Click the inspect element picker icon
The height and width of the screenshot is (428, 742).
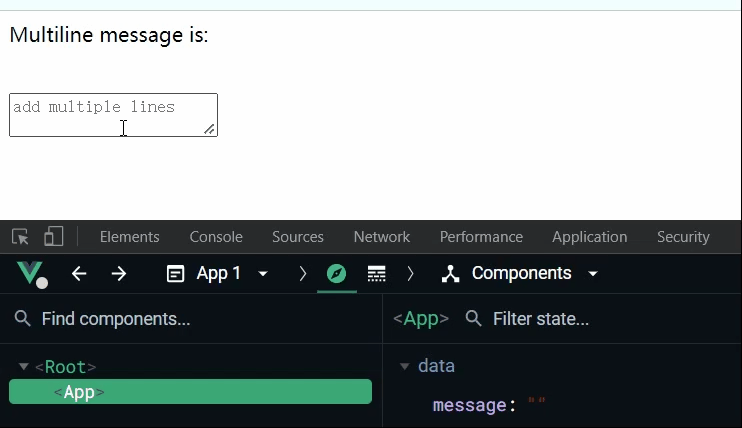pos(20,237)
